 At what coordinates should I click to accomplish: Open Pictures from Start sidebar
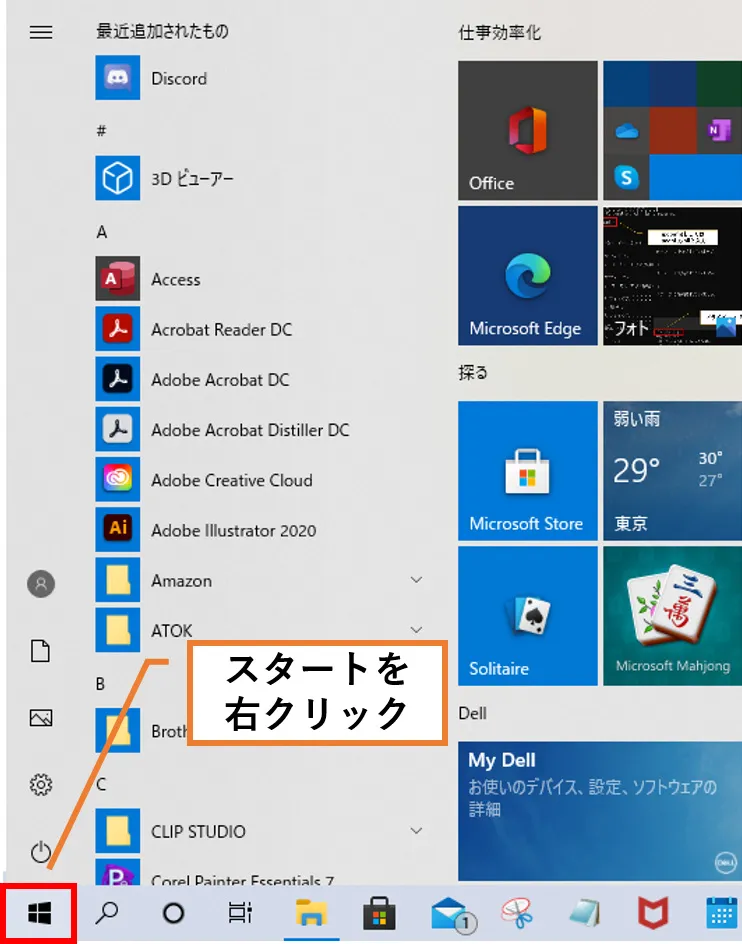(x=41, y=718)
